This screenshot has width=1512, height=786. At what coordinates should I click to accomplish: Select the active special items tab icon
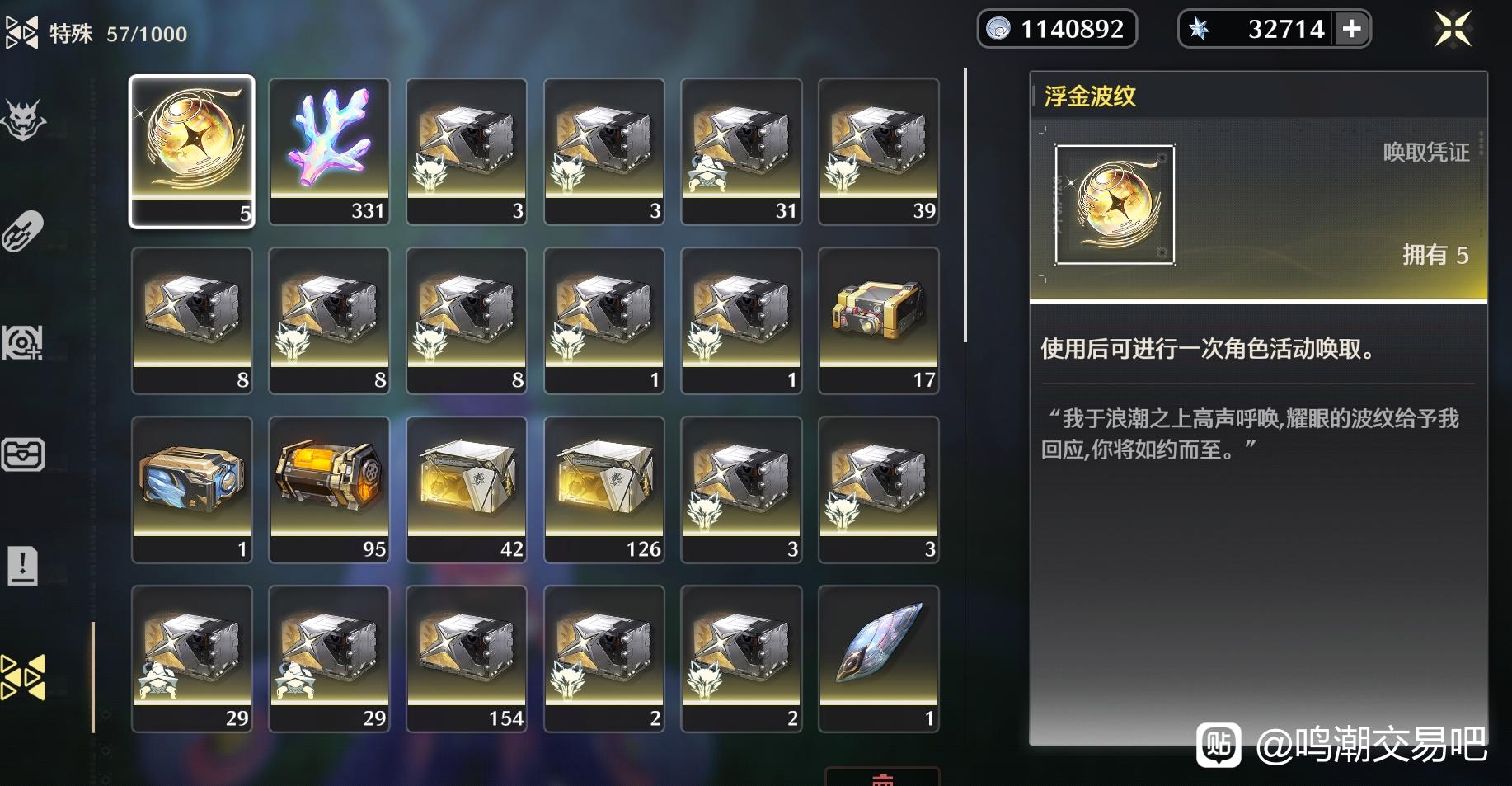pyautogui.click(x=23, y=678)
